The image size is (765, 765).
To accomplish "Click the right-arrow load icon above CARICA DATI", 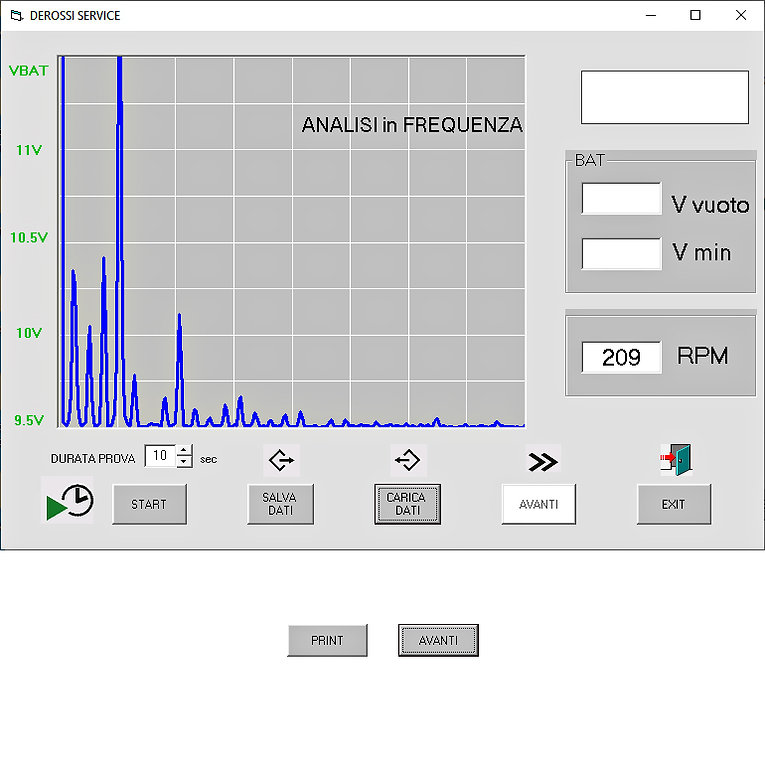I will click(x=408, y=460).
